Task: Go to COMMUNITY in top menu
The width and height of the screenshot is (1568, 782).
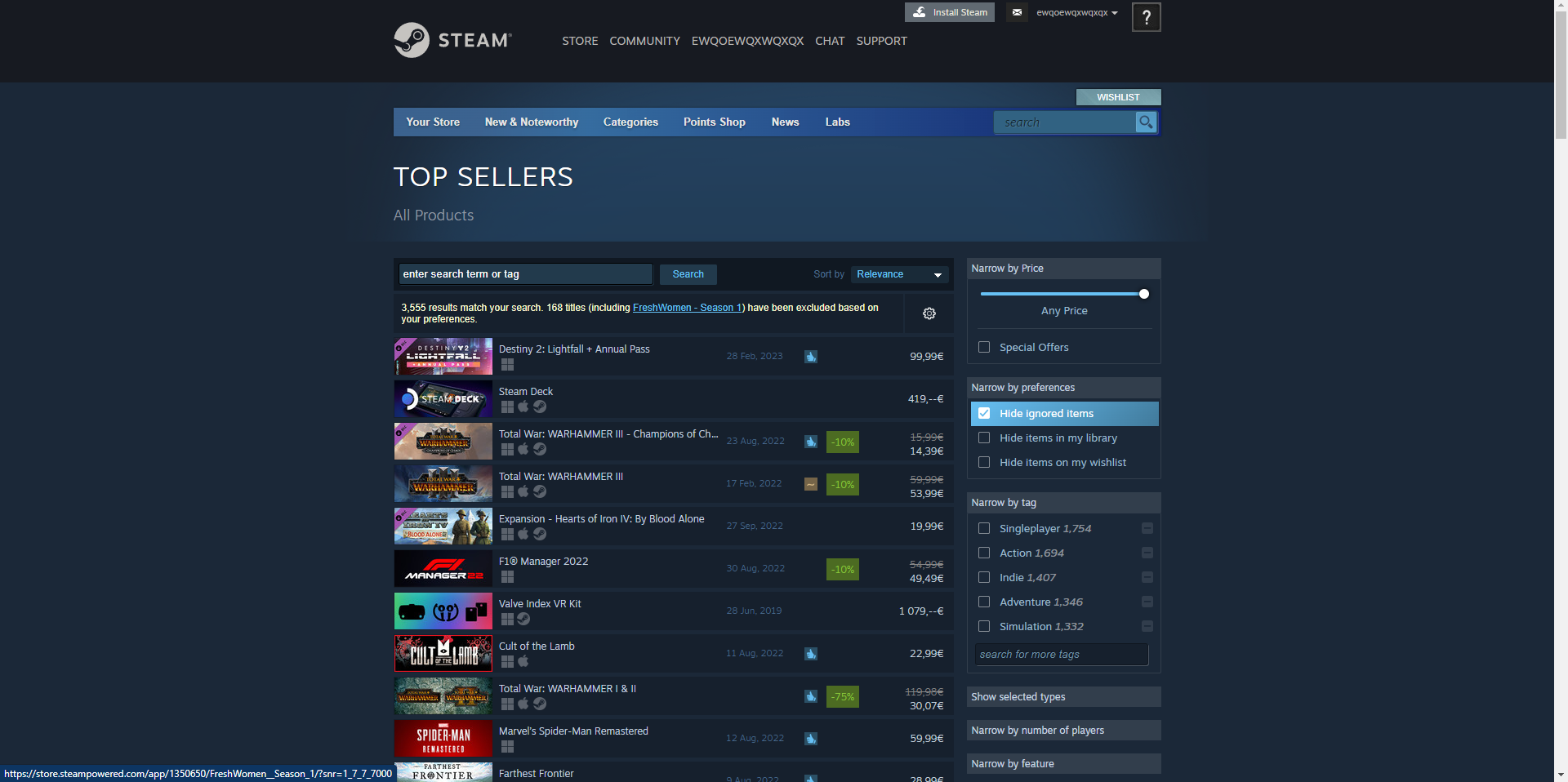Action: [x=644, y=41]
